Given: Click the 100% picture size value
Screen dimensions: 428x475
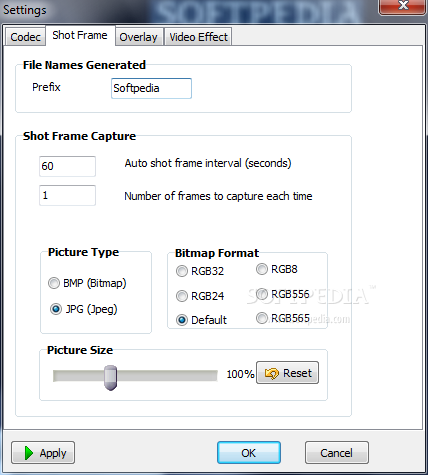Looking at the screenshot, I should [x=240, y=374].
